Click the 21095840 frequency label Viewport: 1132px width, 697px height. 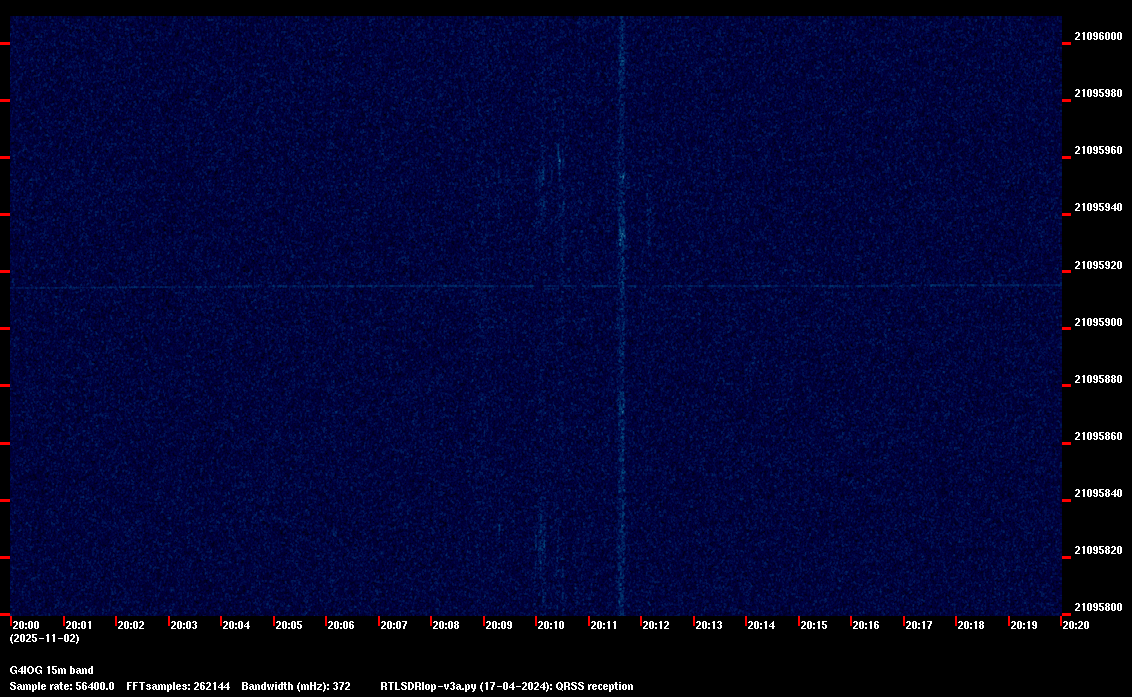pyautogui.click(x=1098, y=493)
